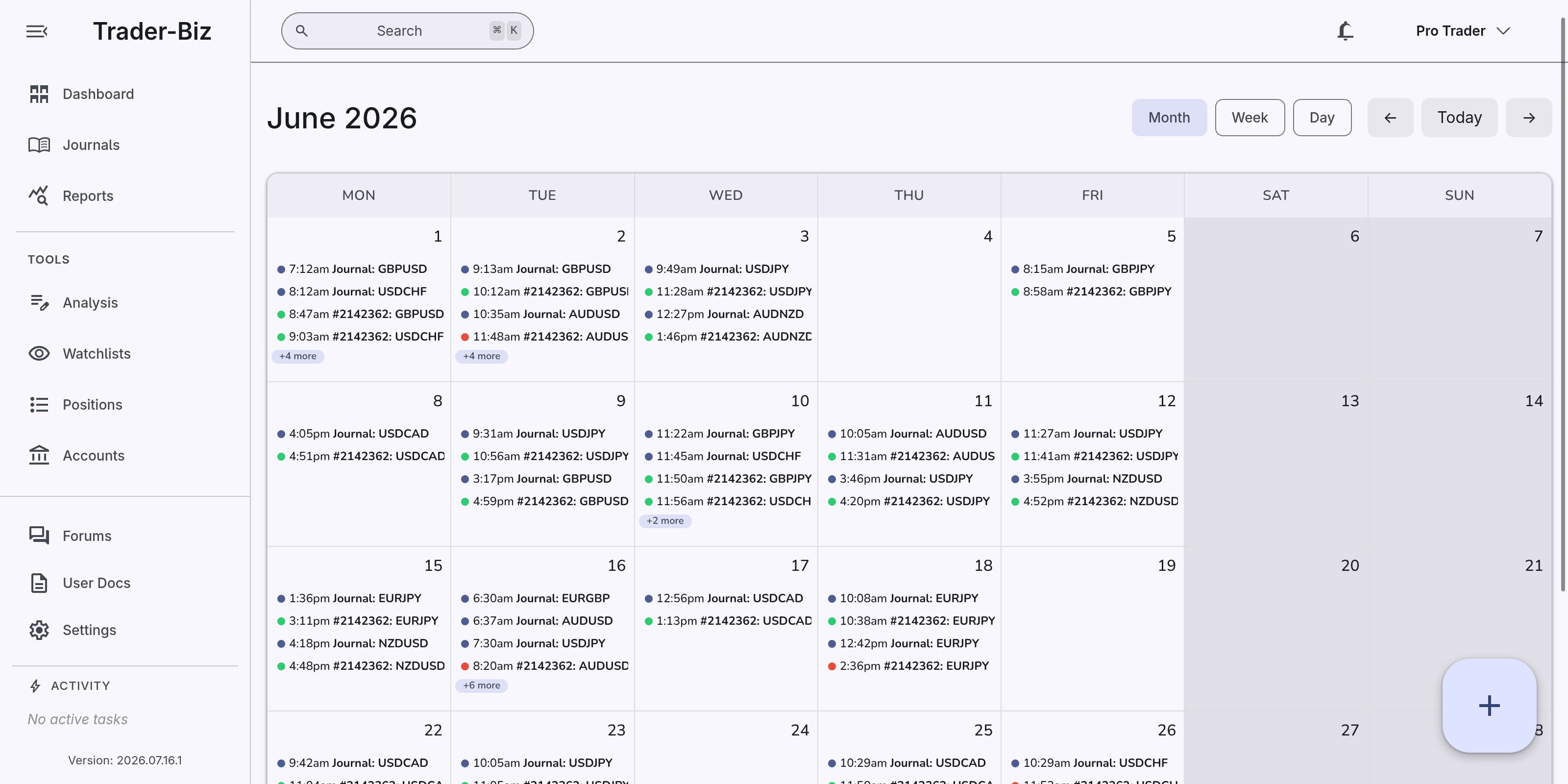The height and width of the screenshot is (784, 1568).
Task: Go to previous month with left arrow
Action: coord(1390,118)
